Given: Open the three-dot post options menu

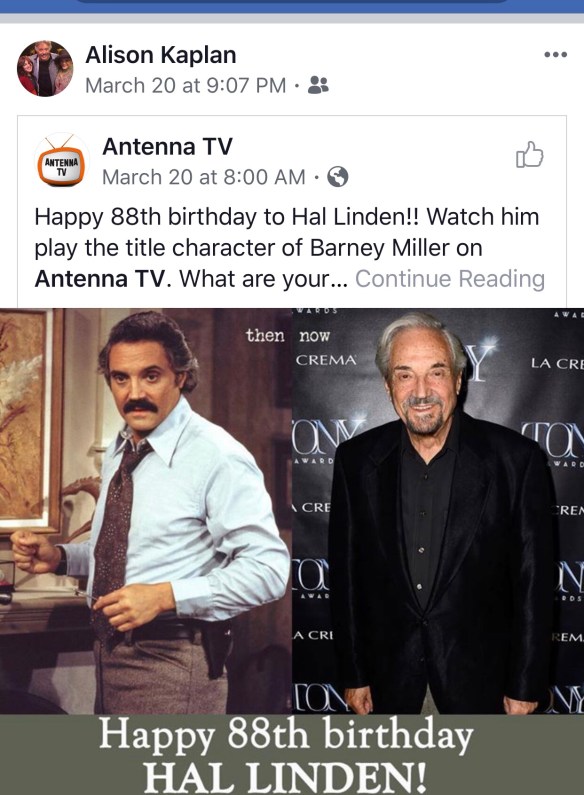Looking at the screenshot, I should pyautogui.click(x=555, y=54).
